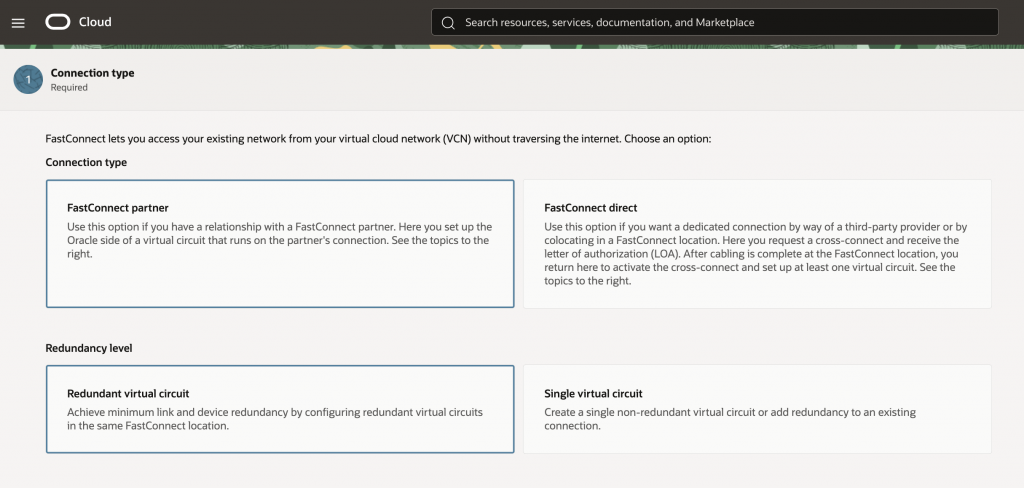Click the Redundancy level heading

click(89, 348)
